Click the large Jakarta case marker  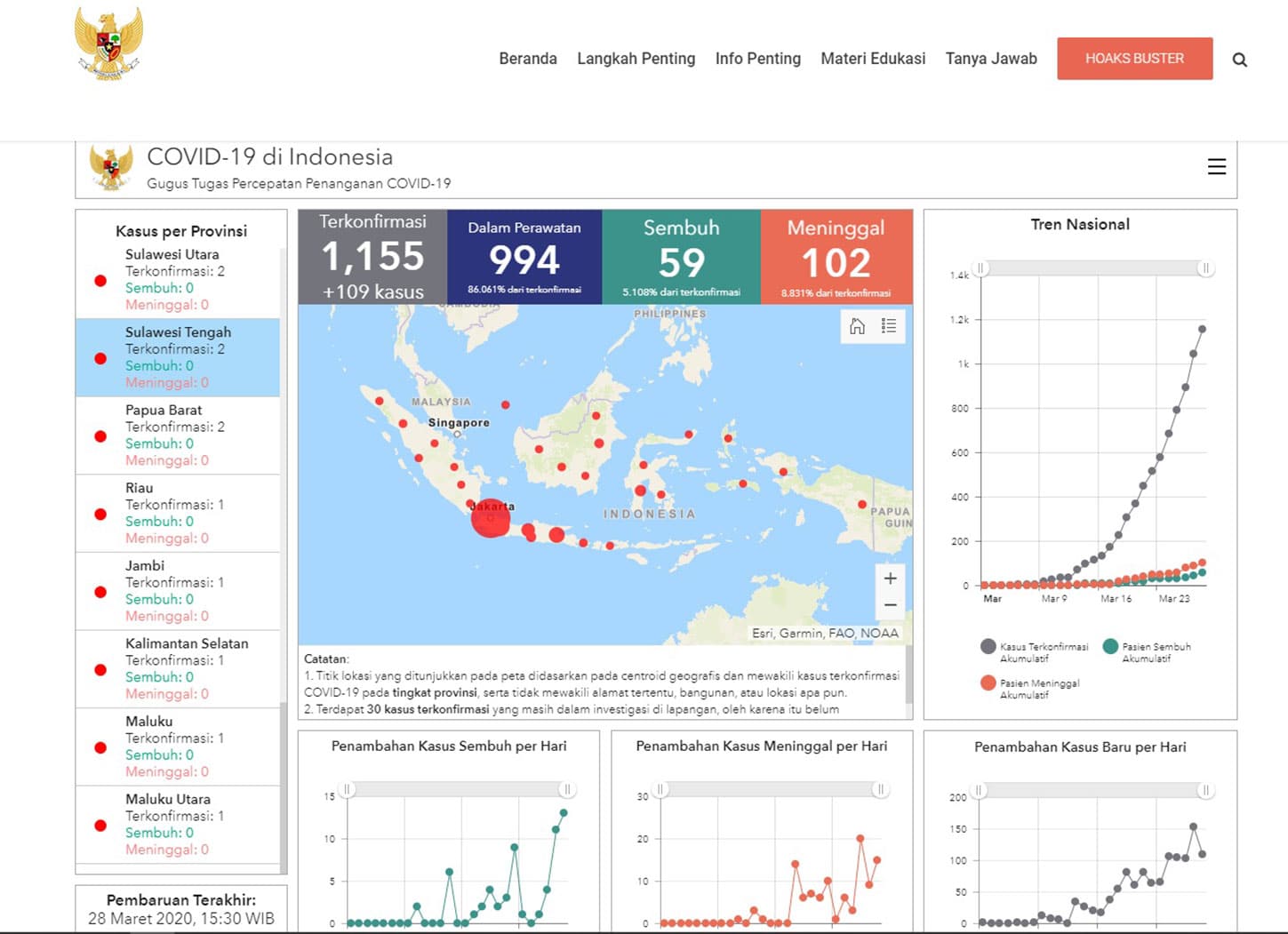tap(490, 519)
